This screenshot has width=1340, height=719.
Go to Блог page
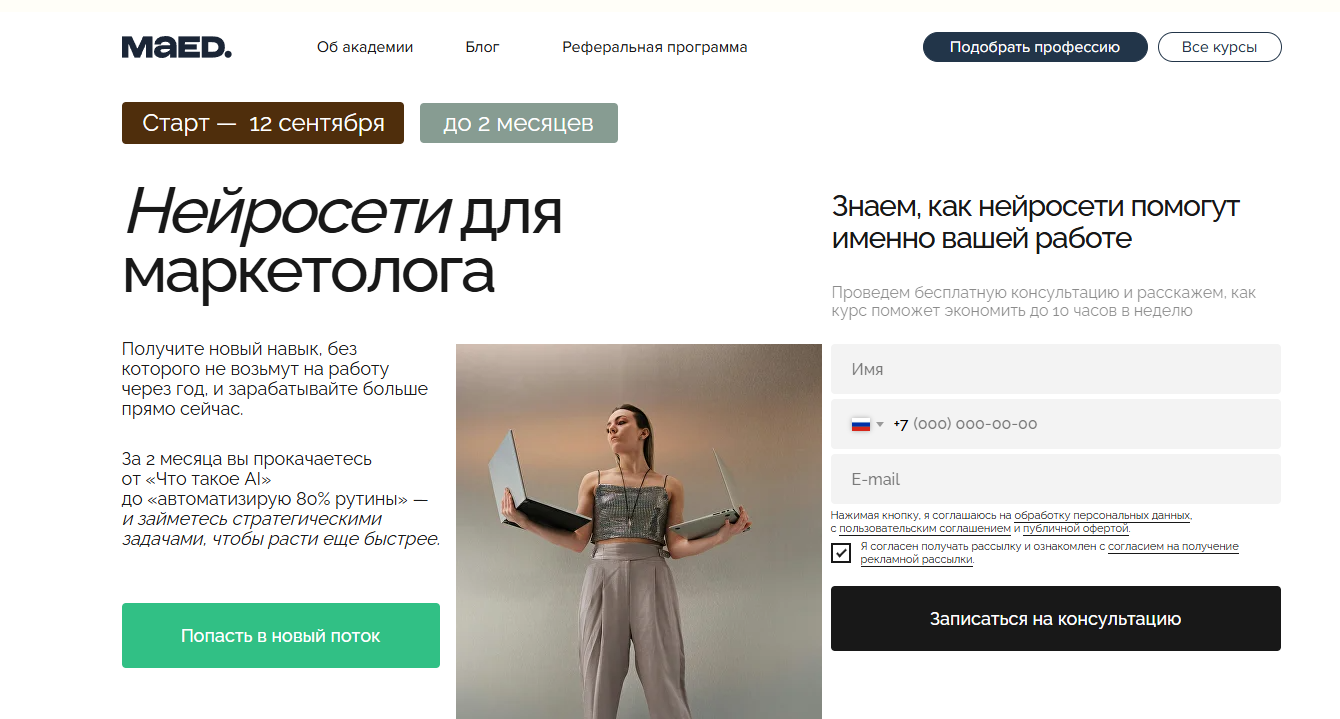point(482,47)
